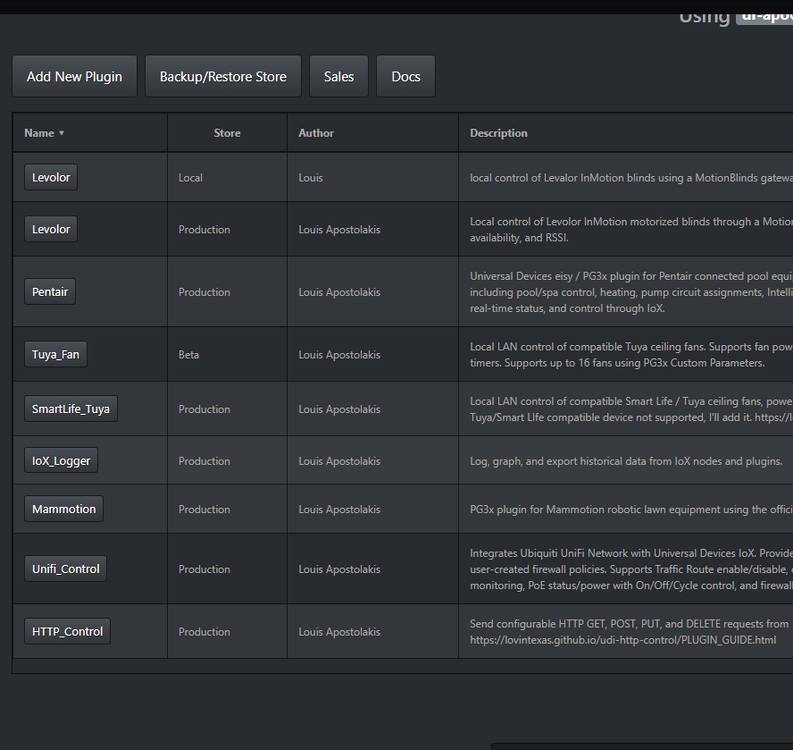Click Louis Apostolakis in IoX_Logger row
This screenshot has height=750, width=793.
339,461
